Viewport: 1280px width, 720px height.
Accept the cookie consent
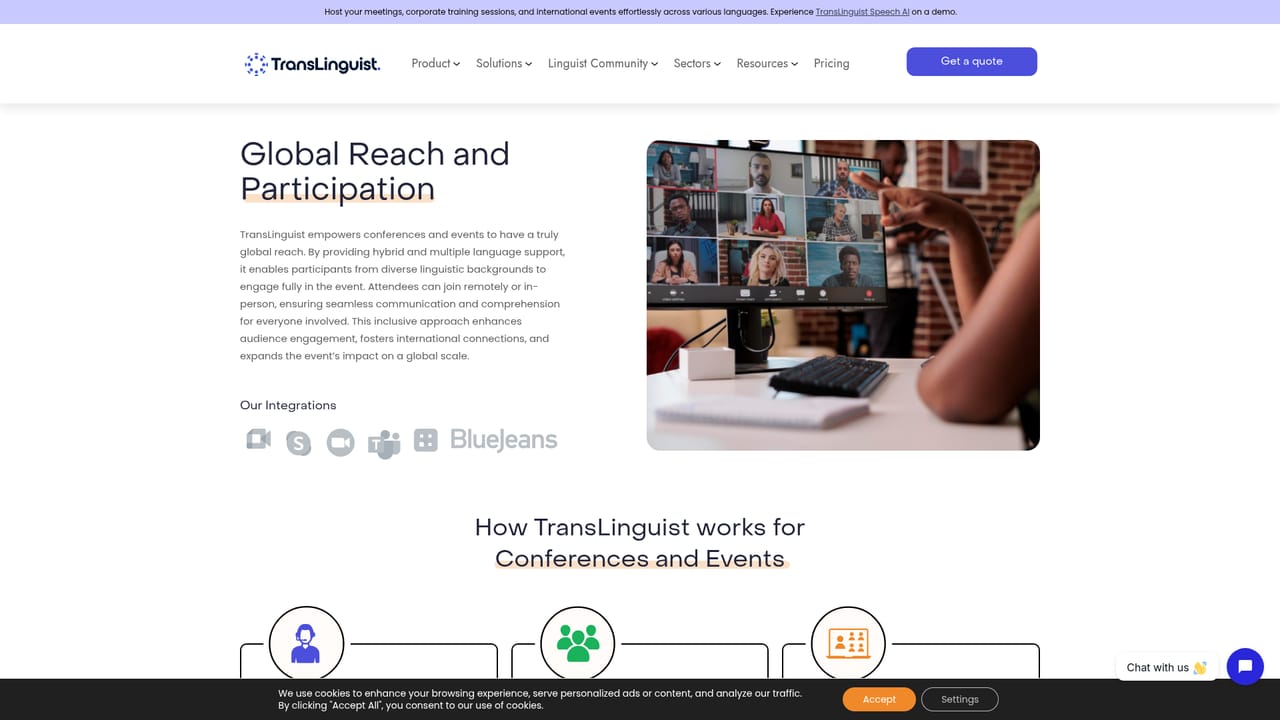879,699
